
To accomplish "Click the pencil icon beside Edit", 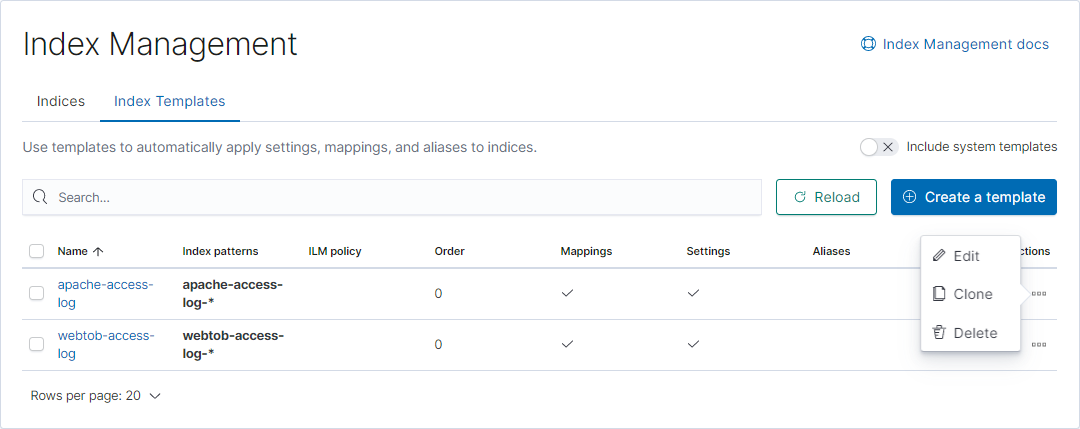I will coord(938,256).
